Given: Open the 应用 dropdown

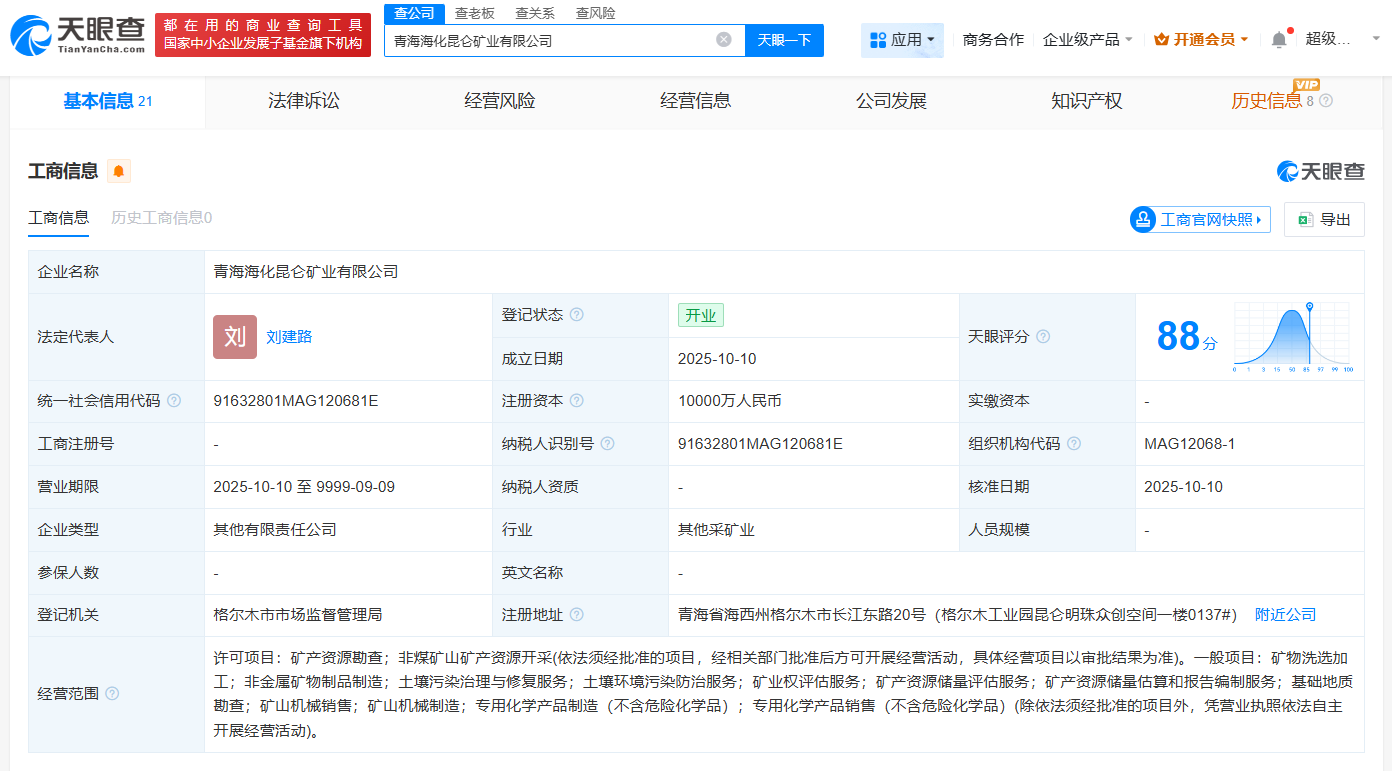Looking at the screenshot, I should [x=901, y=39].
